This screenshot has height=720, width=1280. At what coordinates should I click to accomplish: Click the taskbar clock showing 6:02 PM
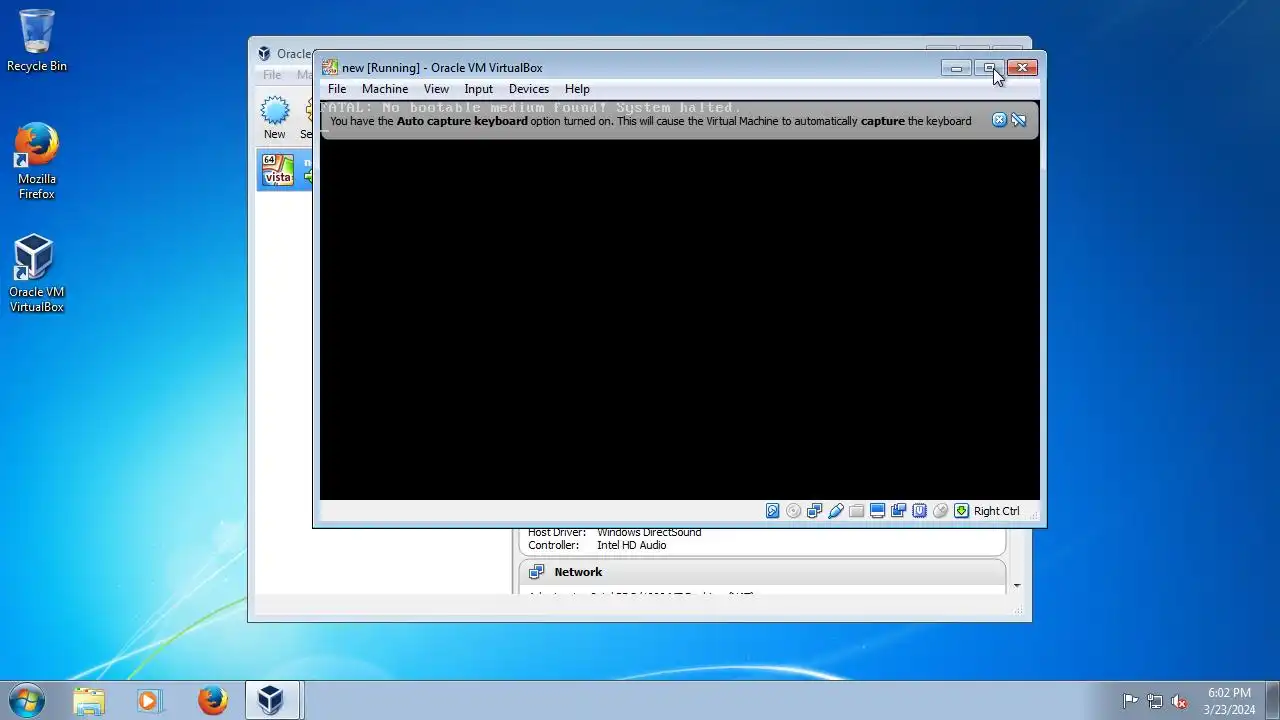tap(1229, 700)
